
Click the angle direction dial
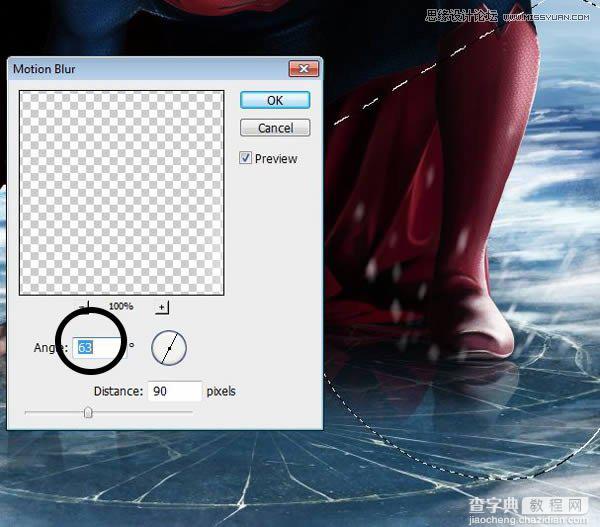pyautogui.click(x=169, y=348)
